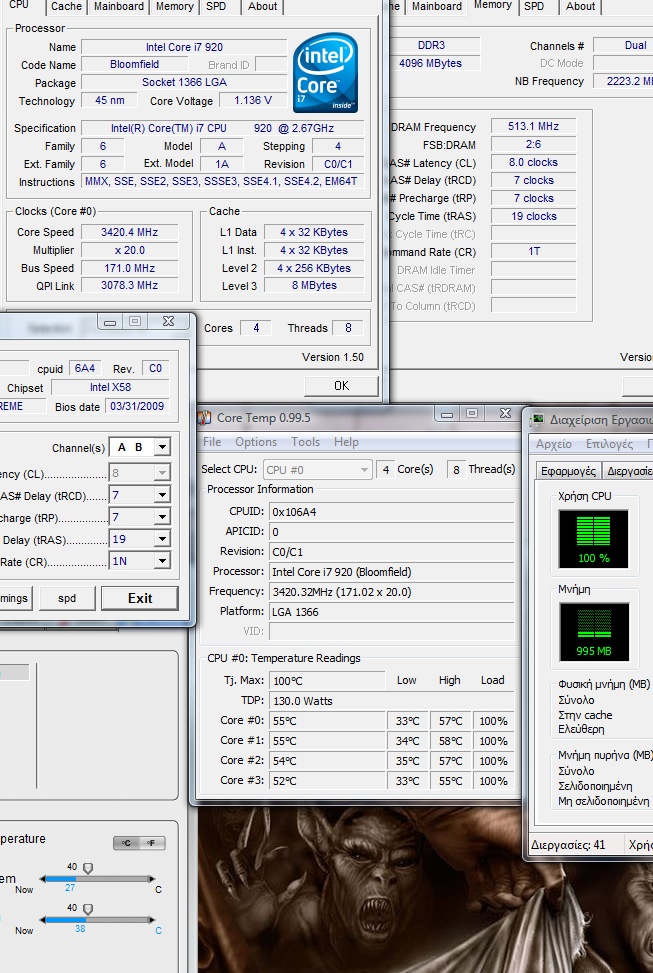Open the SPD tab in right CPU-Z window
Screen dimensions: 653x973
click(534, 6)
